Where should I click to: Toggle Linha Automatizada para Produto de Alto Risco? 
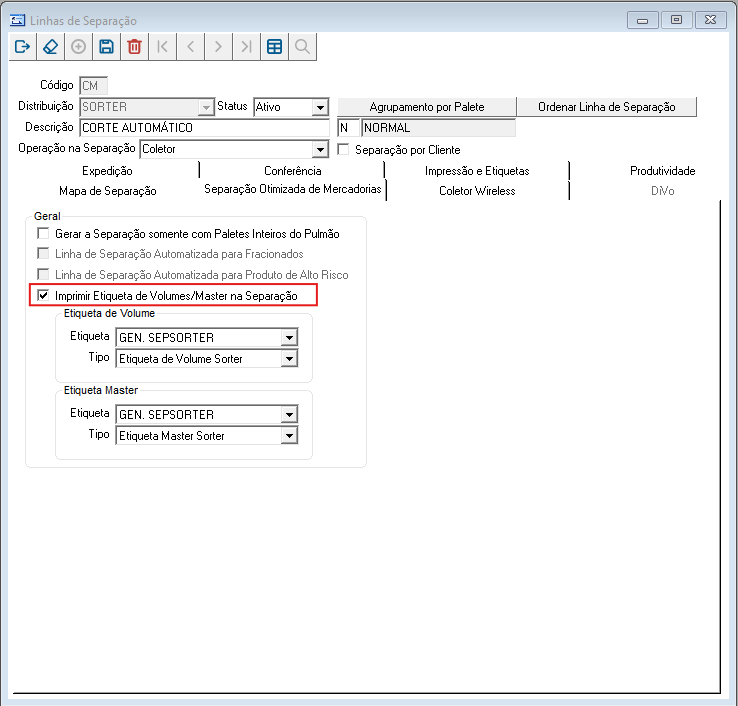coord(43,274)
